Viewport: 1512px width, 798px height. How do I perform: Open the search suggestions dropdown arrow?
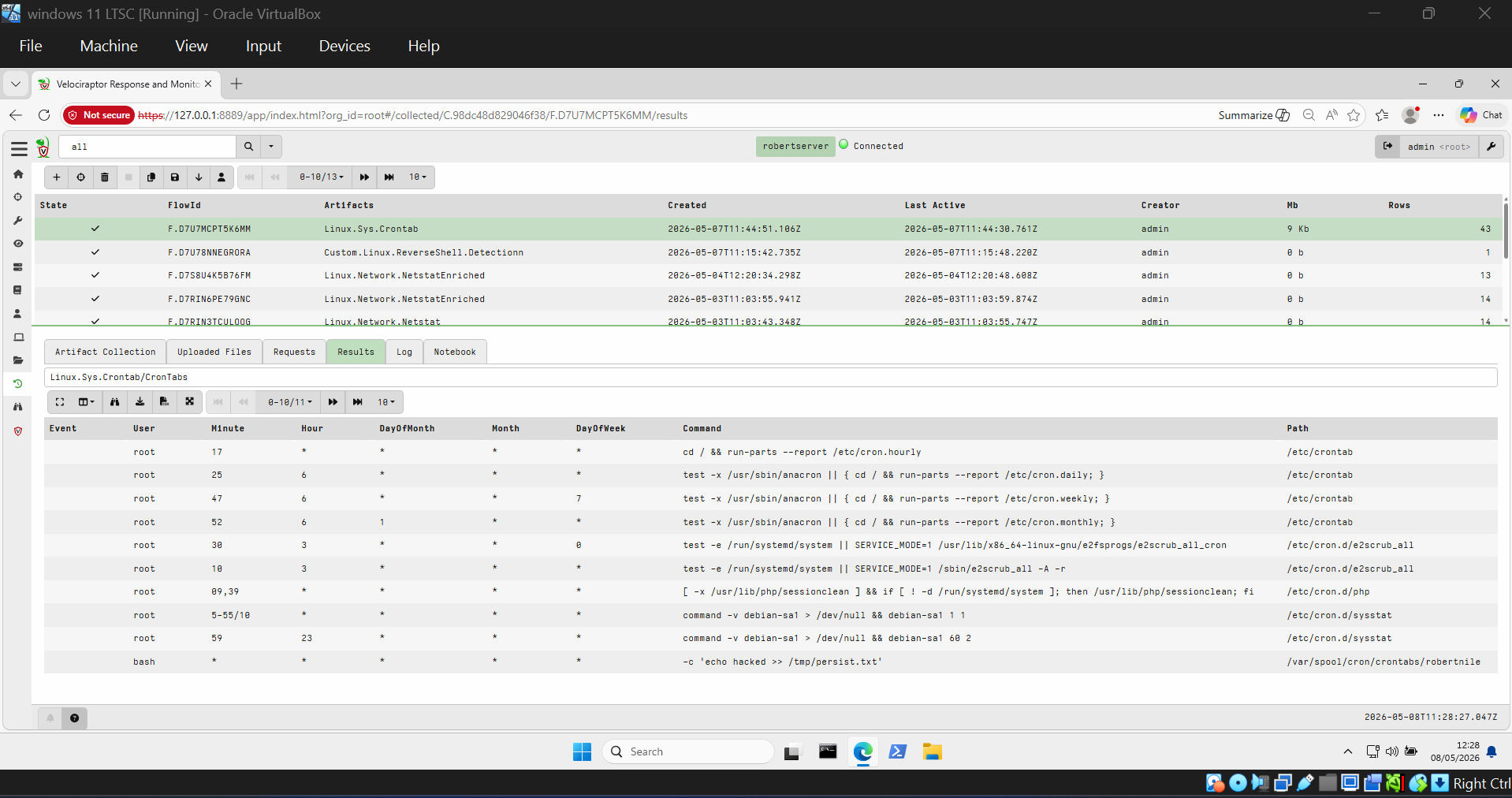pos(271,147)
